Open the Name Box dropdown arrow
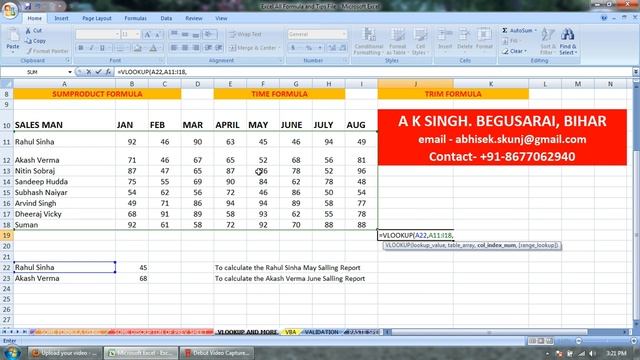The image size is (640, 360). (x=70, y=72)
